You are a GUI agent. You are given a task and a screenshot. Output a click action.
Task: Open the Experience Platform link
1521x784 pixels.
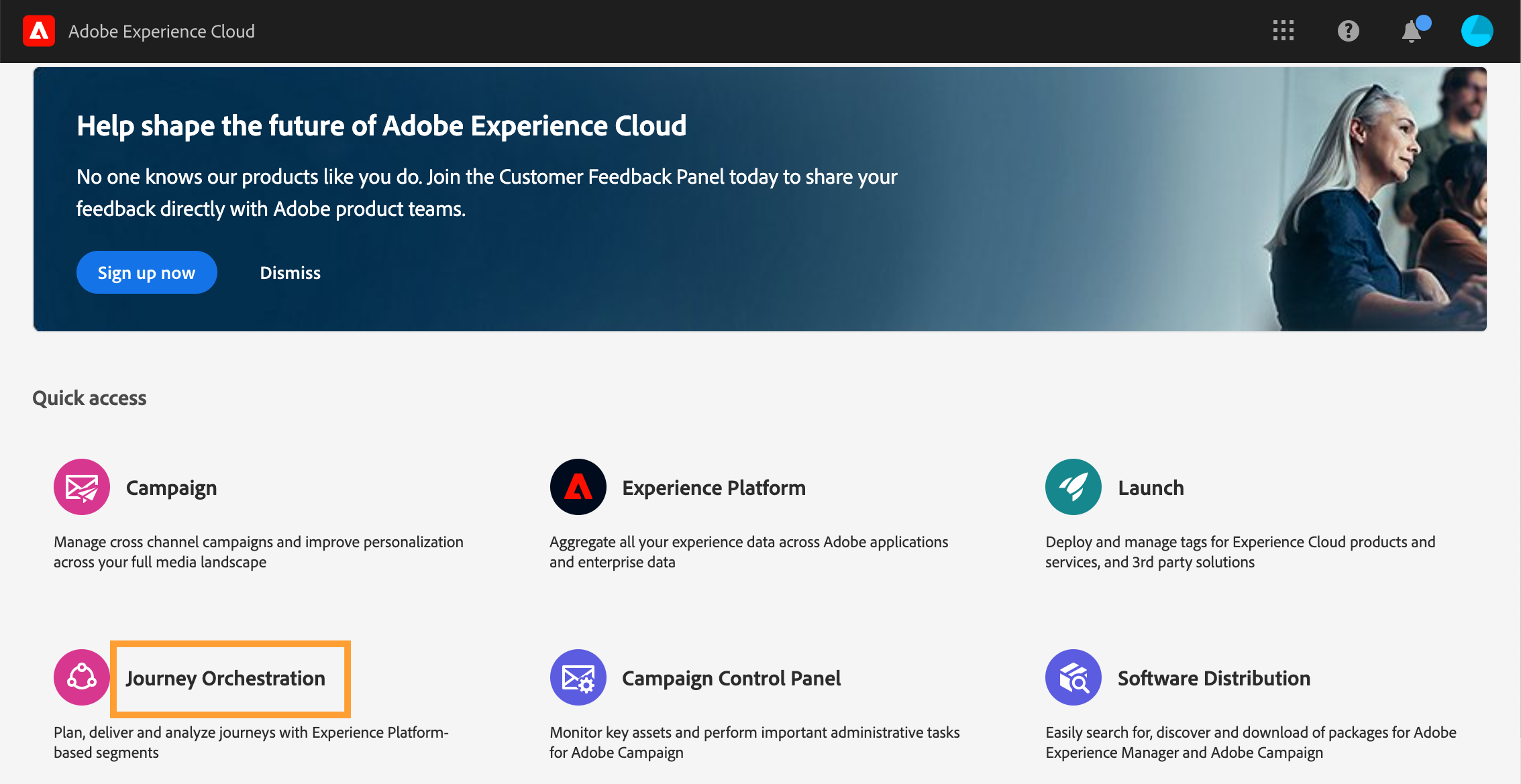tap(713, 488)
